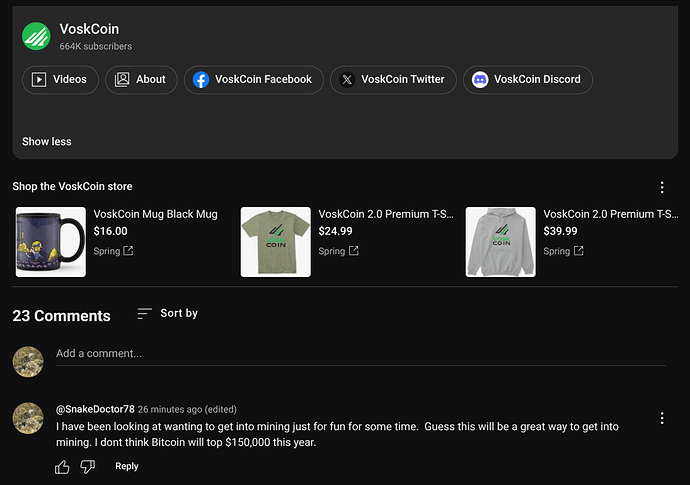Select the VoskCoin Mug Black Mug title
Viewport: 690px width, 485px height.
pyautogui.click(x=155, y=214)
